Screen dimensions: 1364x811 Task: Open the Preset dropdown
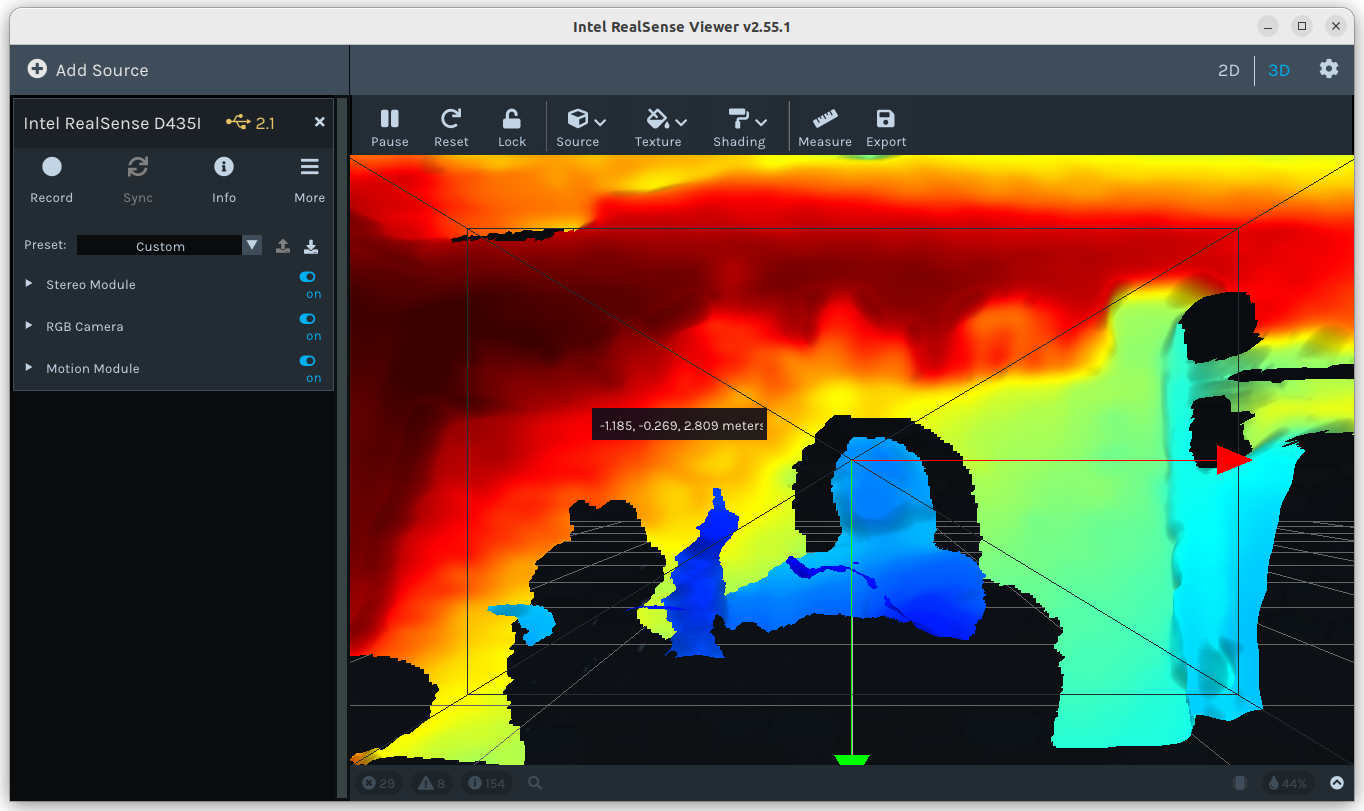[x=252, y=246]
